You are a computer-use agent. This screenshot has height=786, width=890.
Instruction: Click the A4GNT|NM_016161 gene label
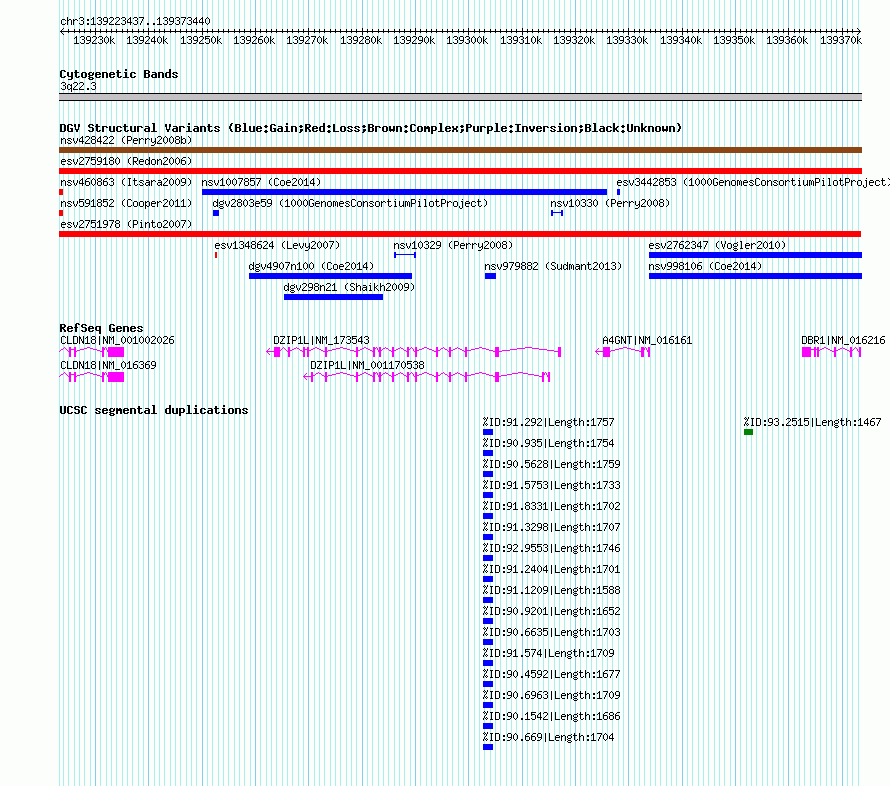point(647,340)
